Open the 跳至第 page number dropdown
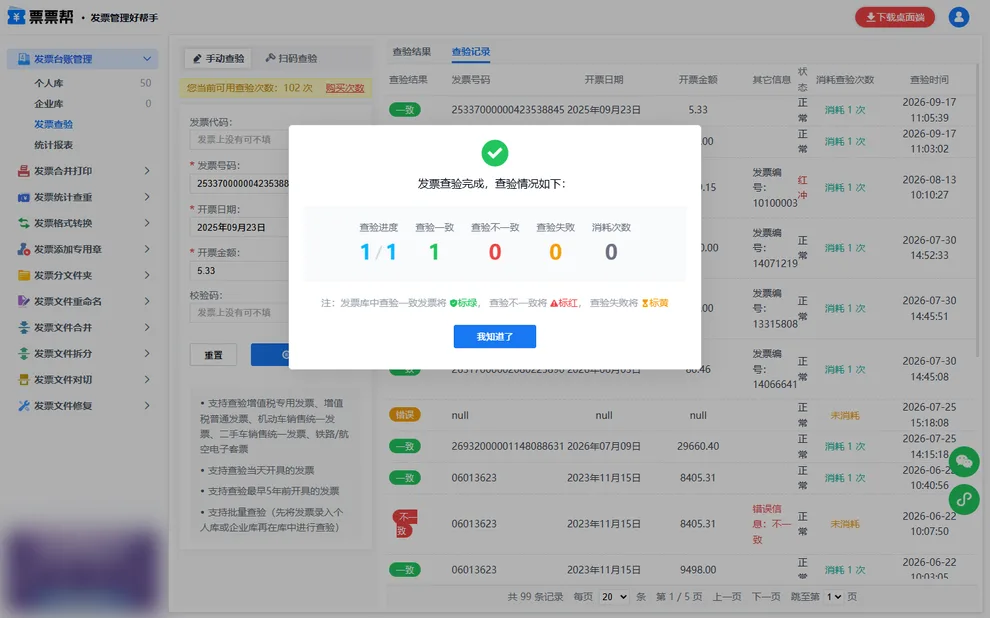This screenshot has width=990, height=618. [x=834, y=597]
